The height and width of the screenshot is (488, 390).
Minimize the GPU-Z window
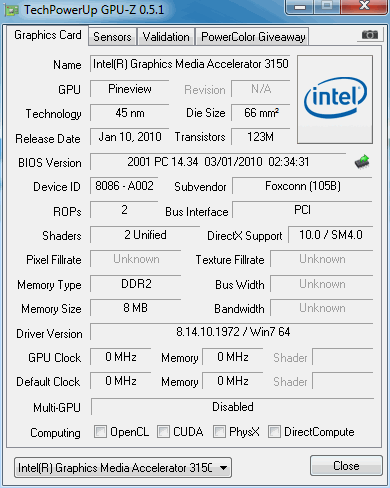pyautogui.click(x=300, y=7)
